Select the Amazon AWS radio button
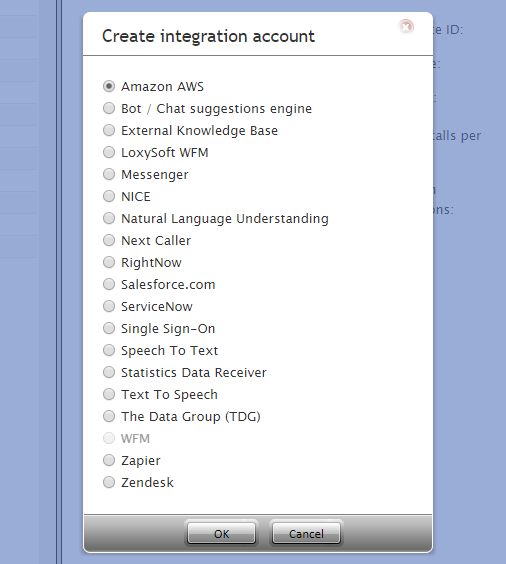 pos(109,86)
